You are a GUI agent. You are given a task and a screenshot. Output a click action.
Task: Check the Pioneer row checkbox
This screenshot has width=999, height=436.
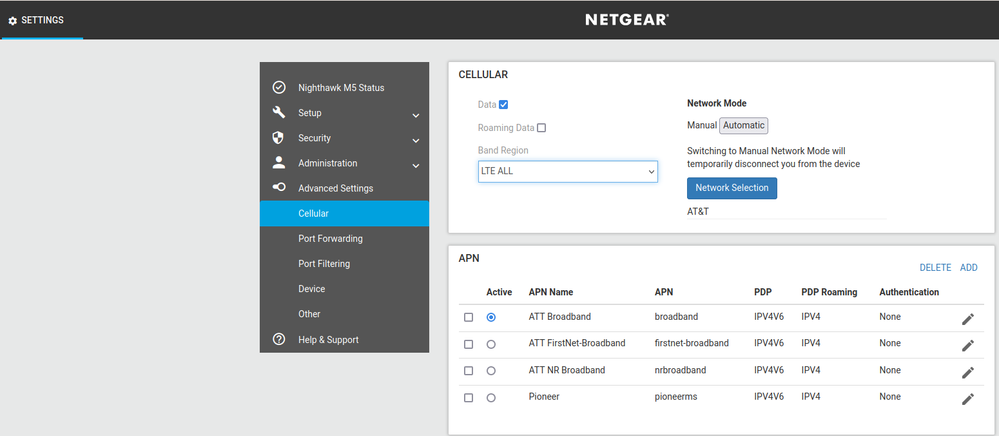468,398
